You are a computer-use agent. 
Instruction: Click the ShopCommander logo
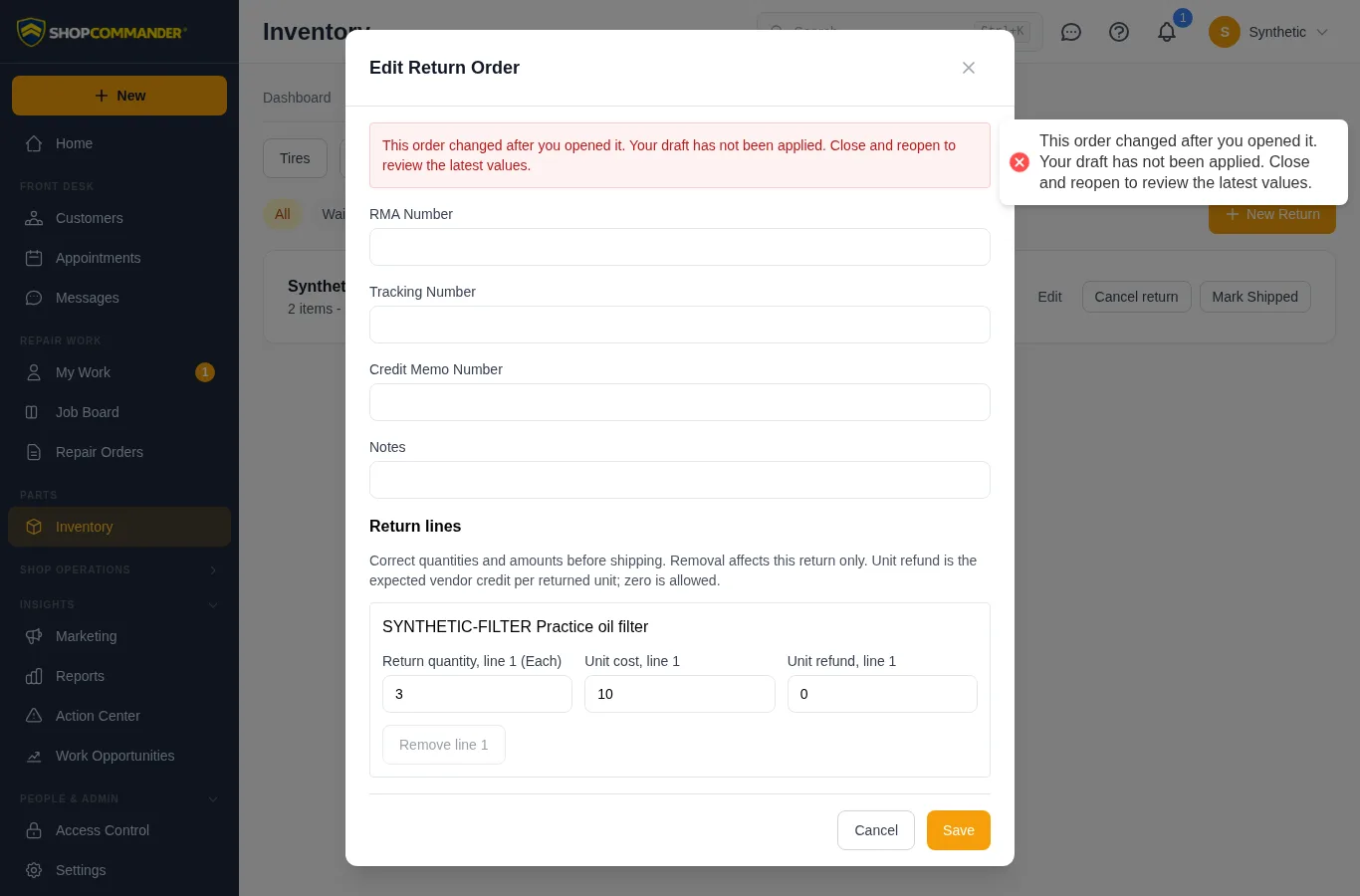click(101, 32)
